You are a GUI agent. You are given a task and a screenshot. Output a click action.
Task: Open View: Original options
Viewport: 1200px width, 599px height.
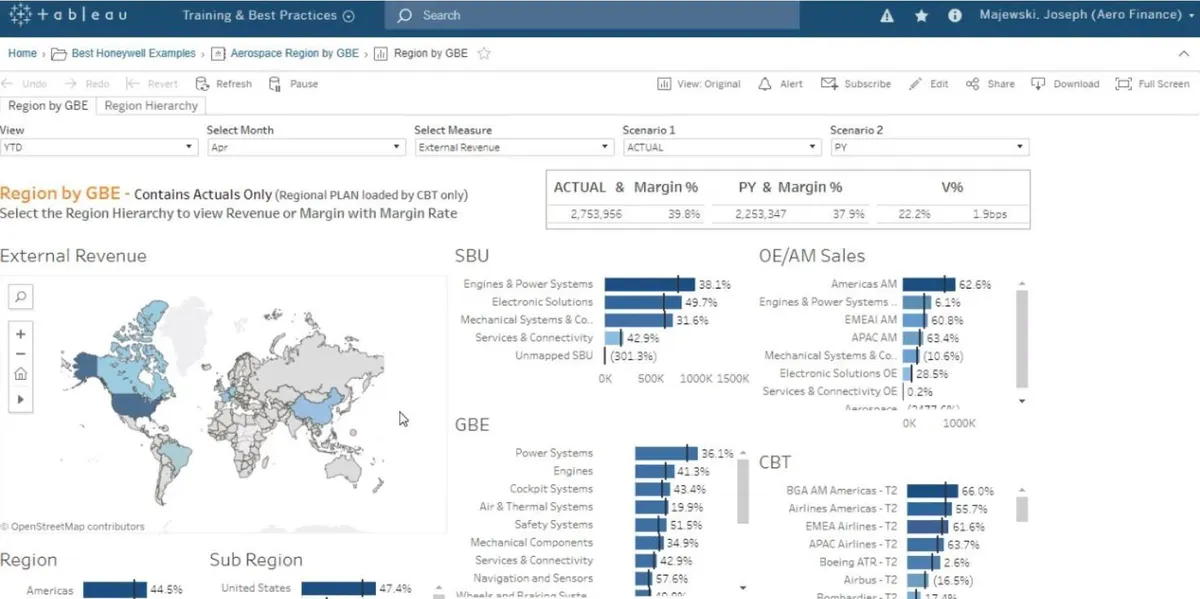click(x=699, y=84)
